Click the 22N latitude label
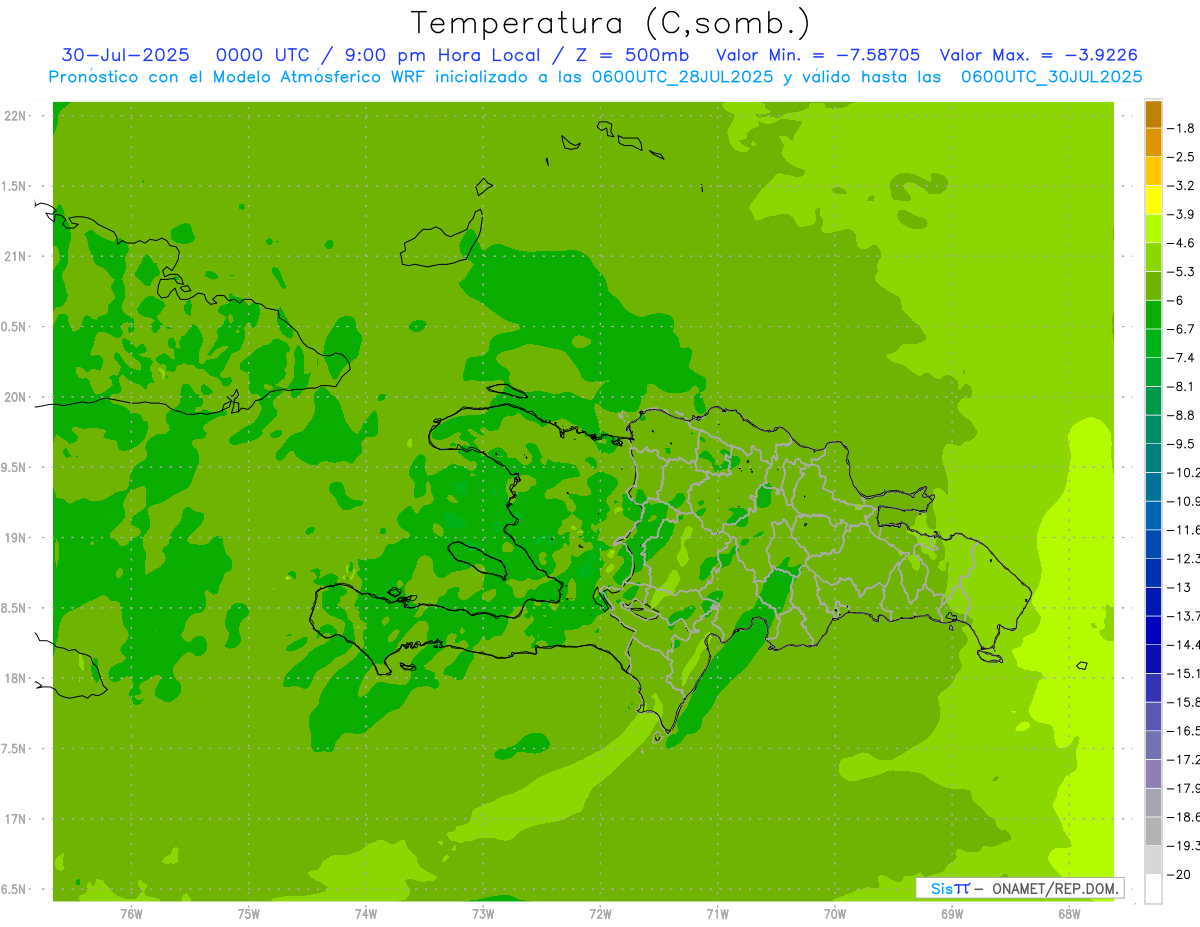1200x927 pixels. (16, 116)
